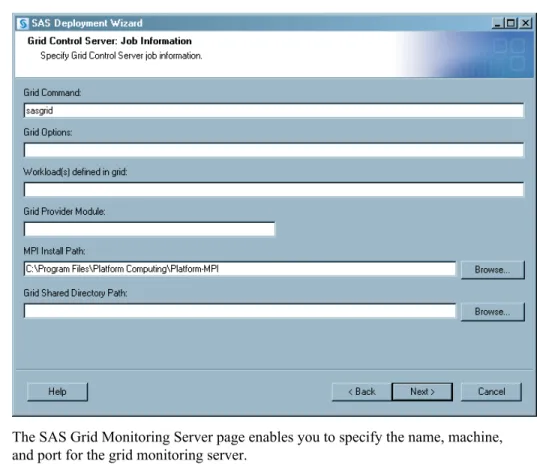Minimize the SAS Deployment Wizard window
The width and height of the screenshot is (537, 464).
pos(498,23)
